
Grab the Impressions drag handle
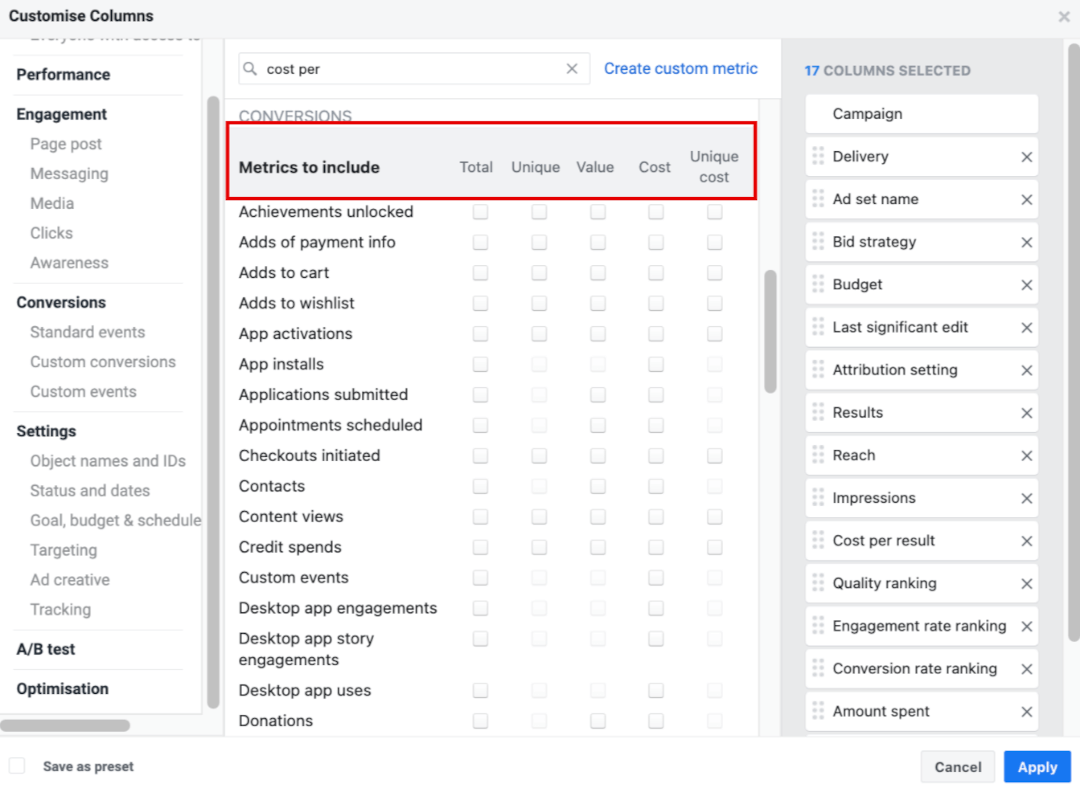pyautogui.click(x=818, y=498)
